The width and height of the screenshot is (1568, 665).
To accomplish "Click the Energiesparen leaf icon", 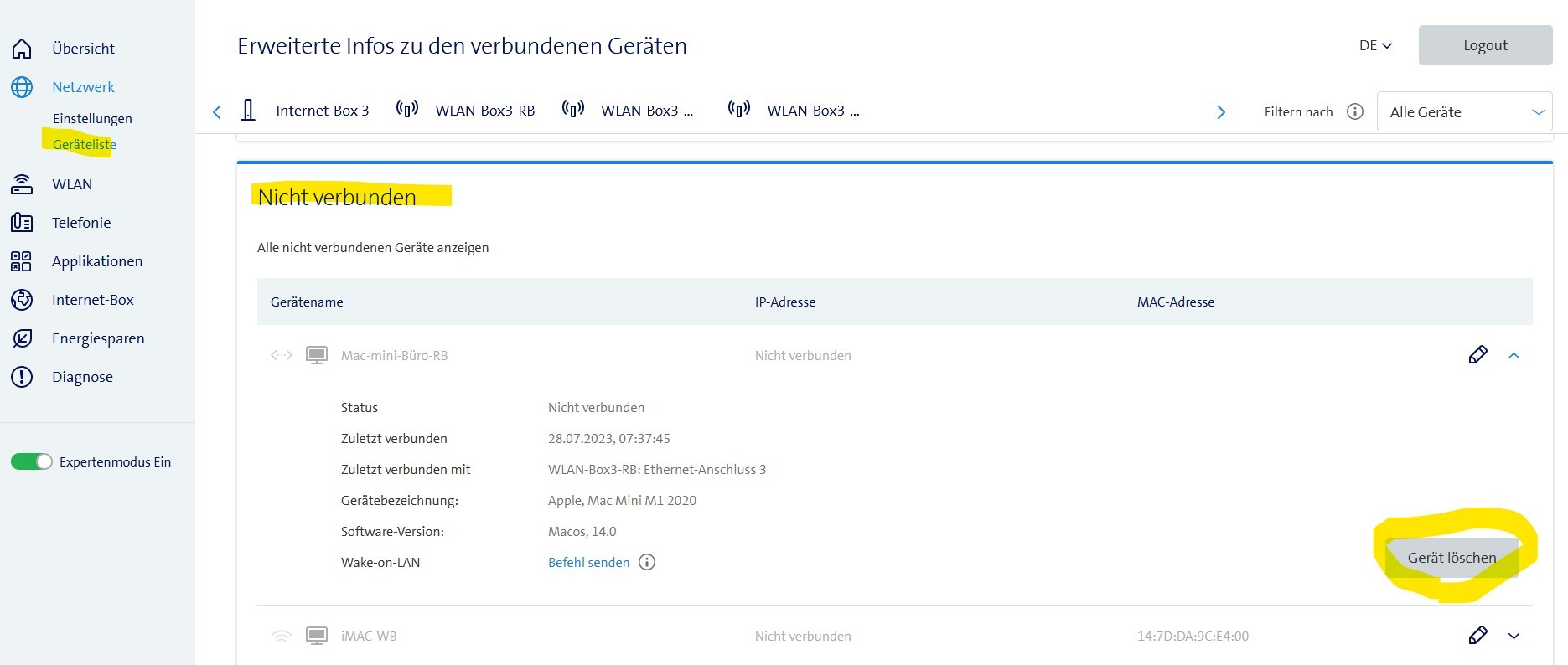I will (x=22, y=338).
